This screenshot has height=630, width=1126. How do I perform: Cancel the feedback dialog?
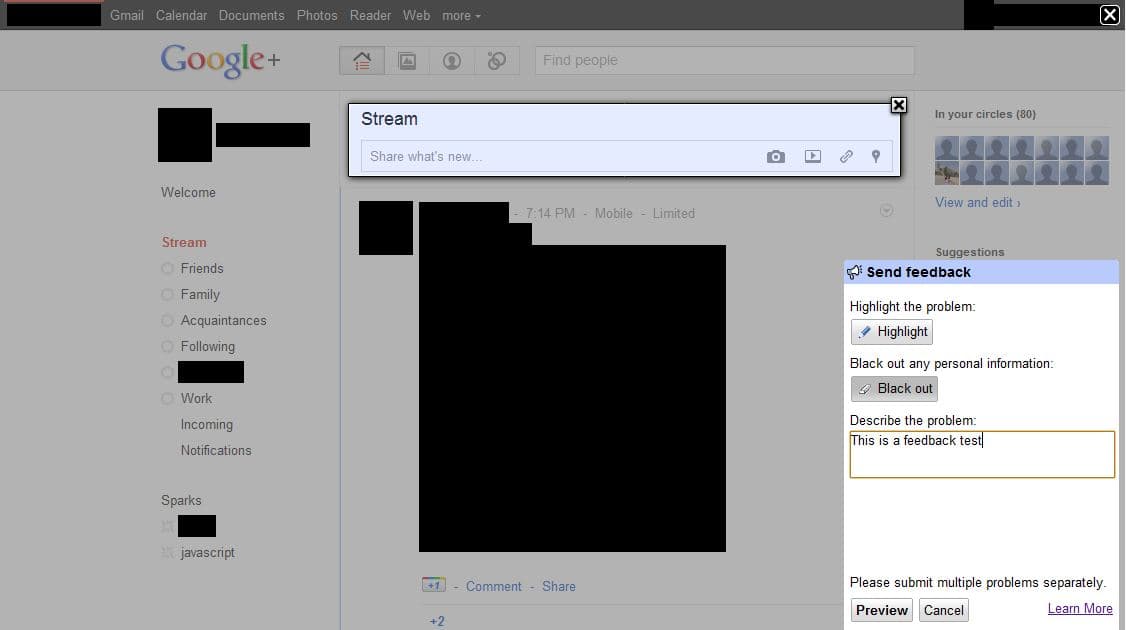(x=944, y=610)
